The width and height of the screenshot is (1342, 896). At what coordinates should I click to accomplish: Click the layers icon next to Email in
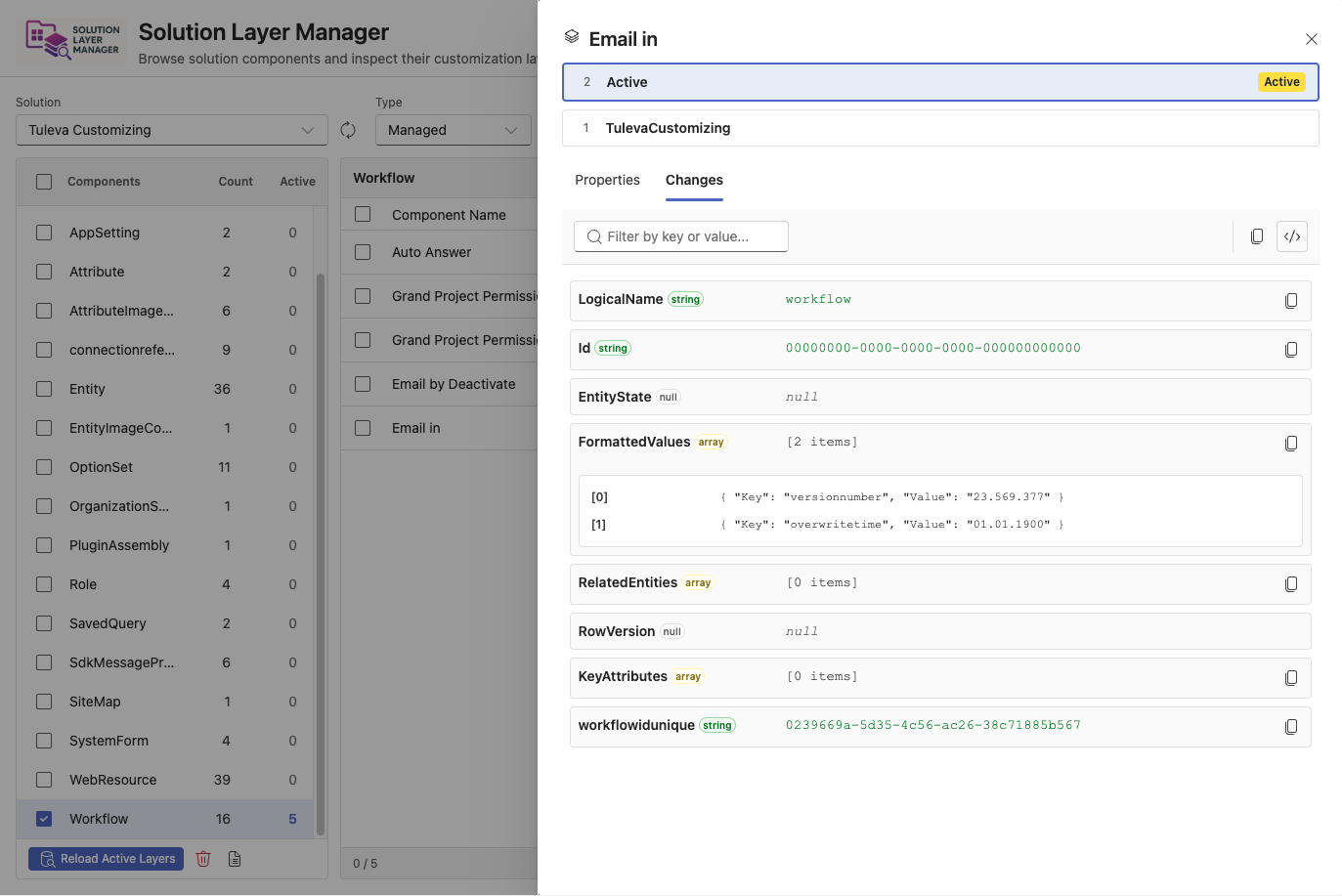click(x=572, y=37)
